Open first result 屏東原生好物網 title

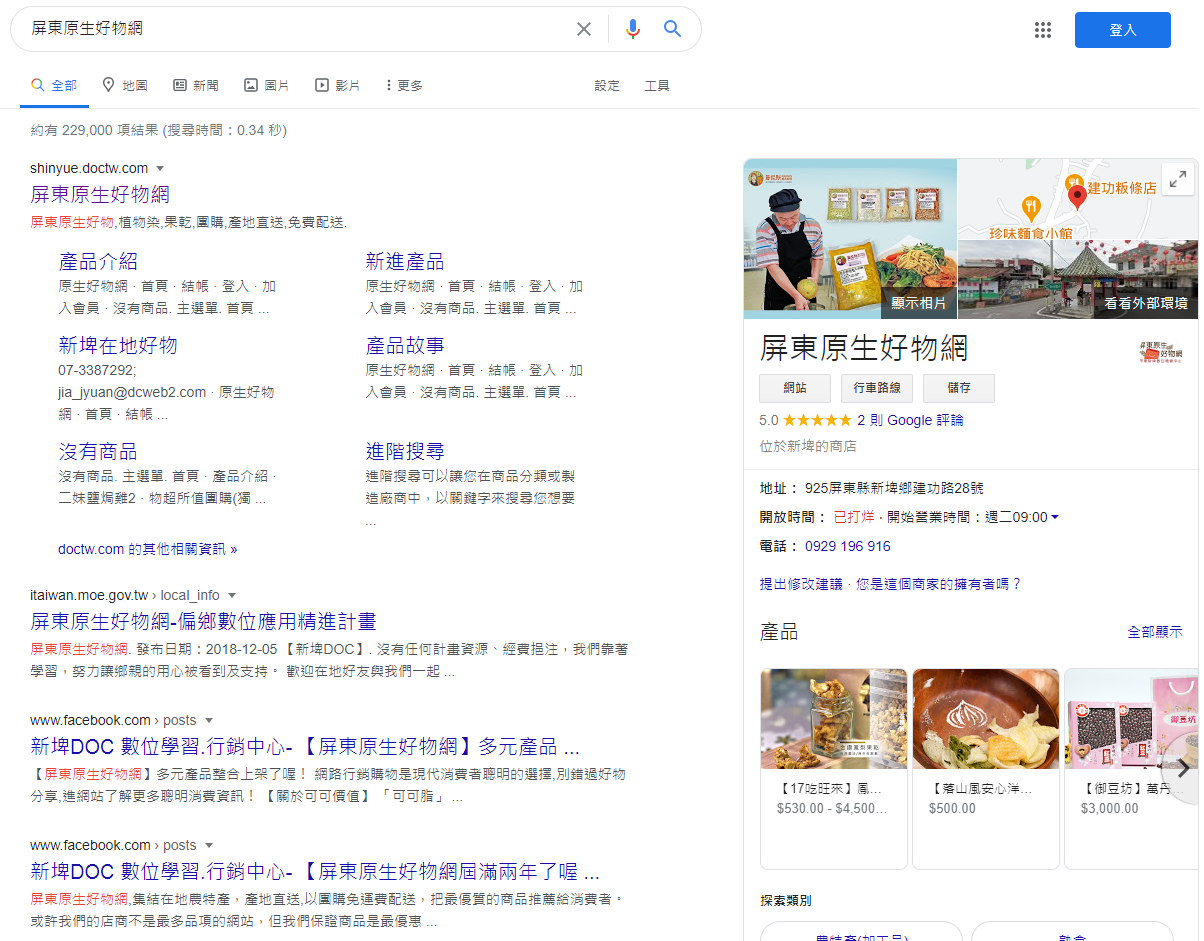coord(100,194)
